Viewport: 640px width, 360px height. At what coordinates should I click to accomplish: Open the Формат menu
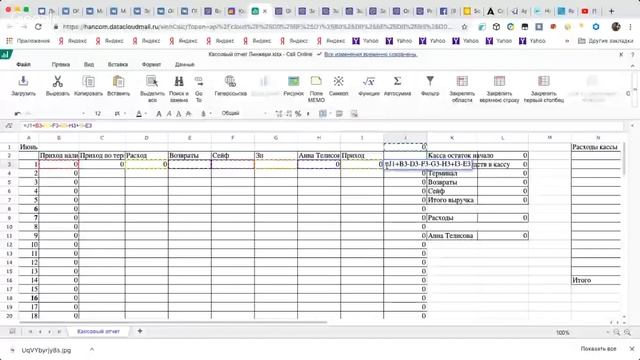[x=151, y=64]
